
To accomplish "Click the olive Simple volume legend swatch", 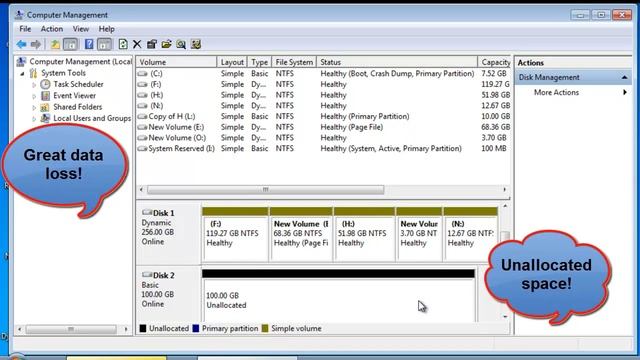I will 265,328.
